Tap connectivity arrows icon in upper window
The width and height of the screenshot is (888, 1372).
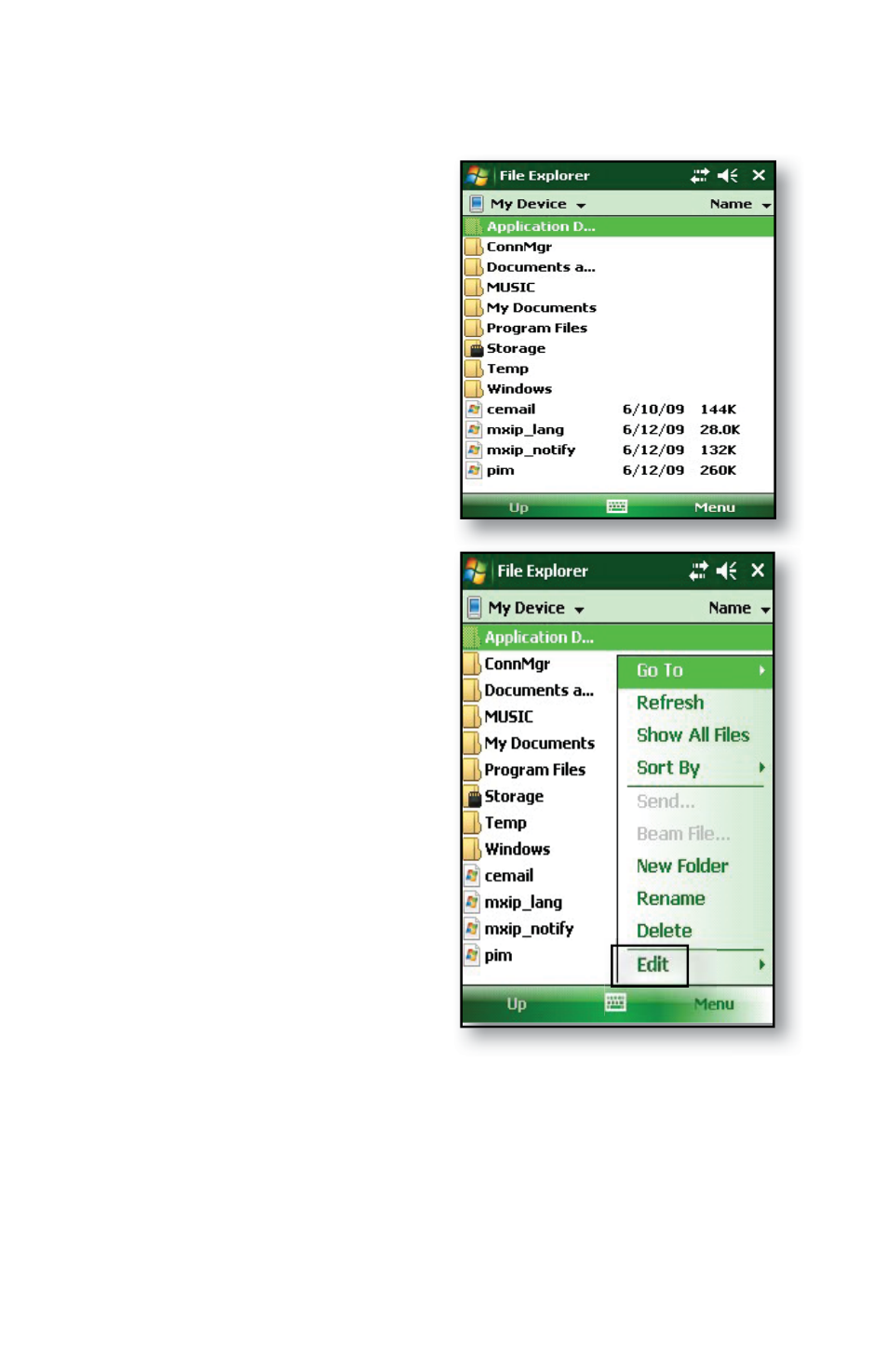pos(699,175)
